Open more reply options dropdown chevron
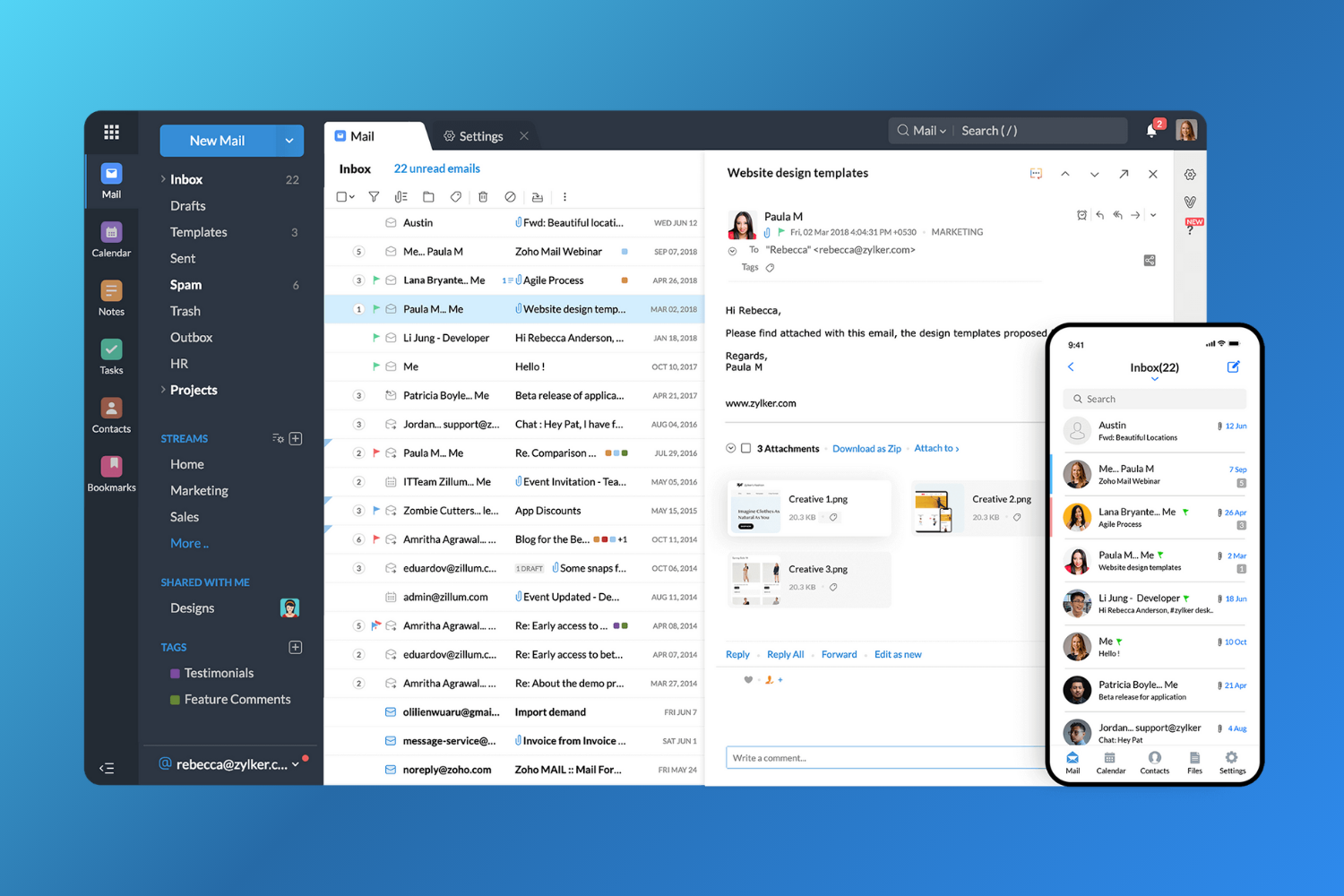This screenshot has width=1344, height=896. 1153,215
